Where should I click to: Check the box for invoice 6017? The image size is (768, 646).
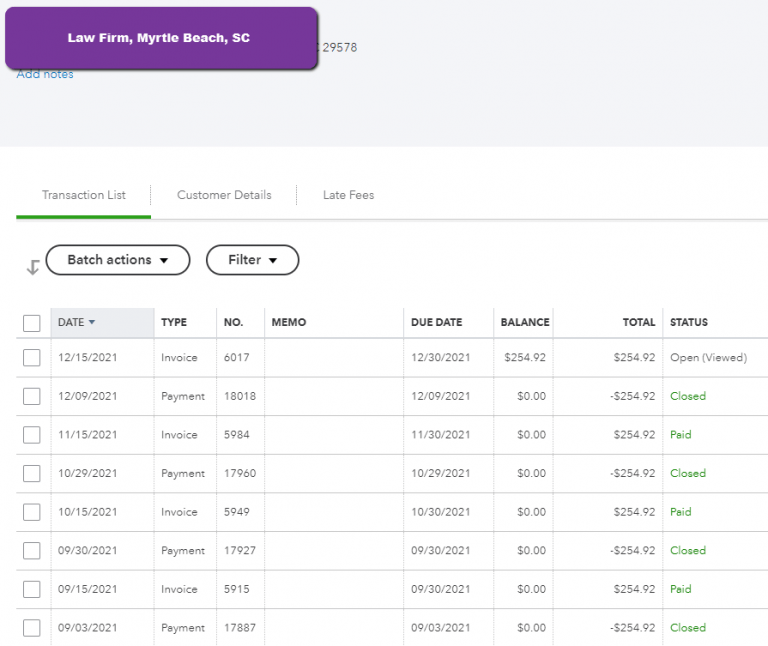(32, 358)
